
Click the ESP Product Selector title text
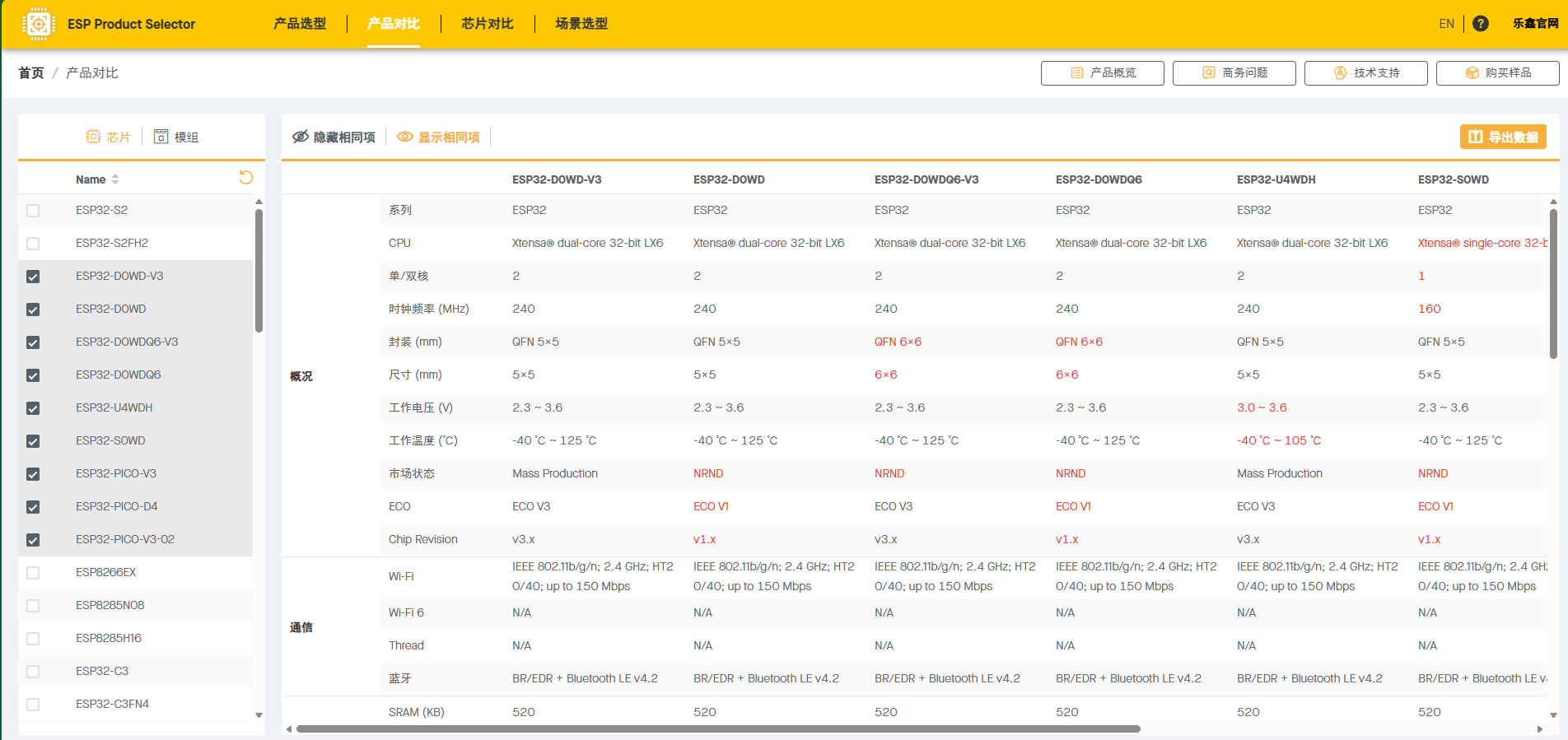click(132, 24)
